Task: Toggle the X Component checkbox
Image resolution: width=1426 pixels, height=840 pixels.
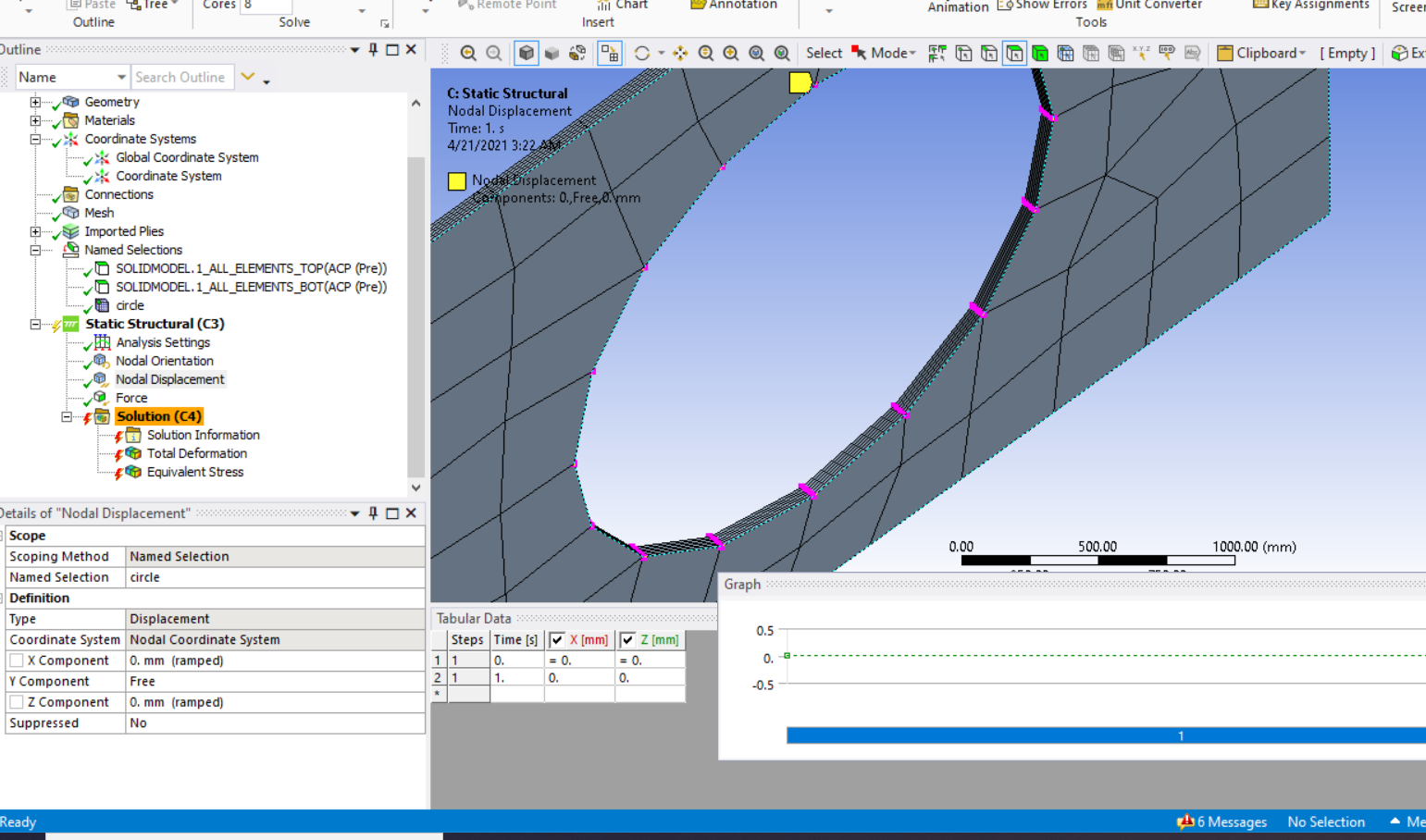Action: tap(17, 661)
